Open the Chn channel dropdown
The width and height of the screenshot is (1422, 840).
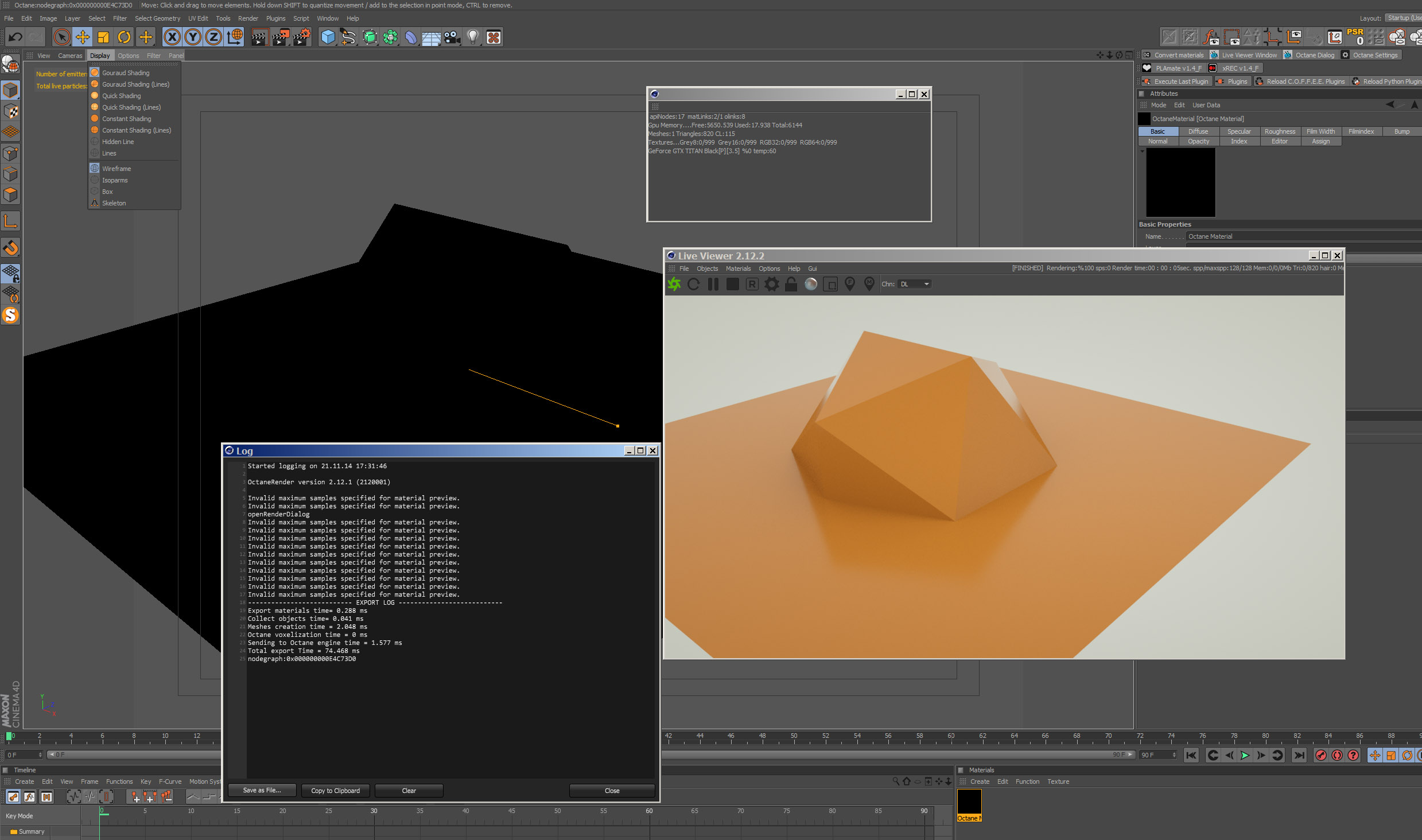914,284
